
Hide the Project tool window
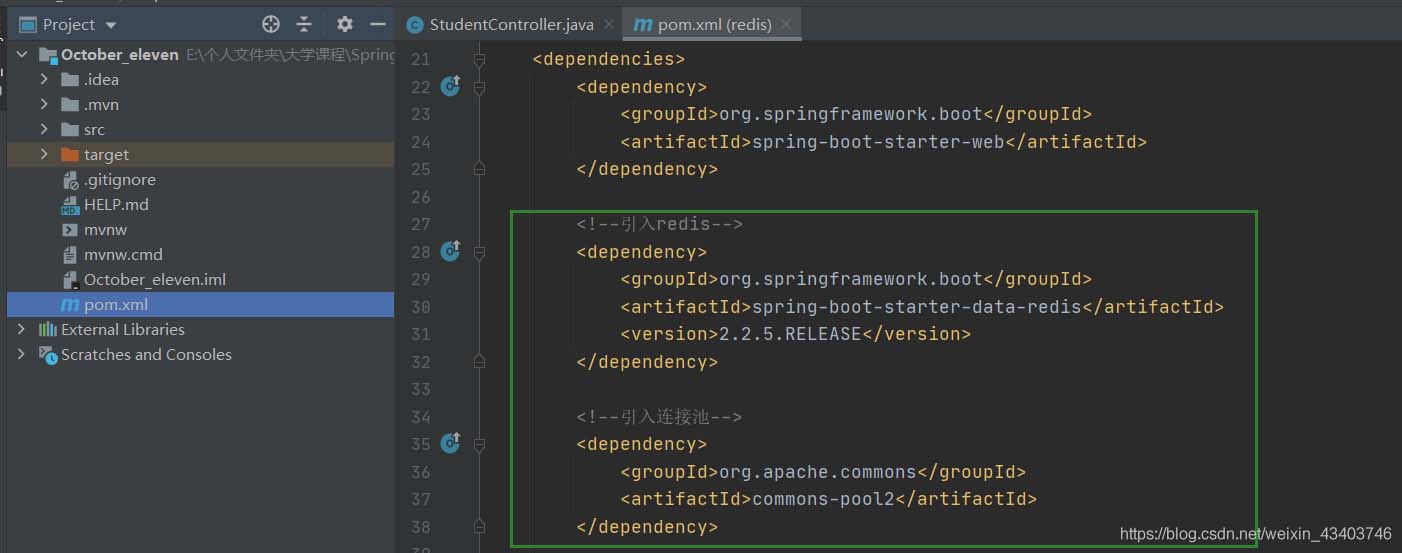[x=378, y=24]
